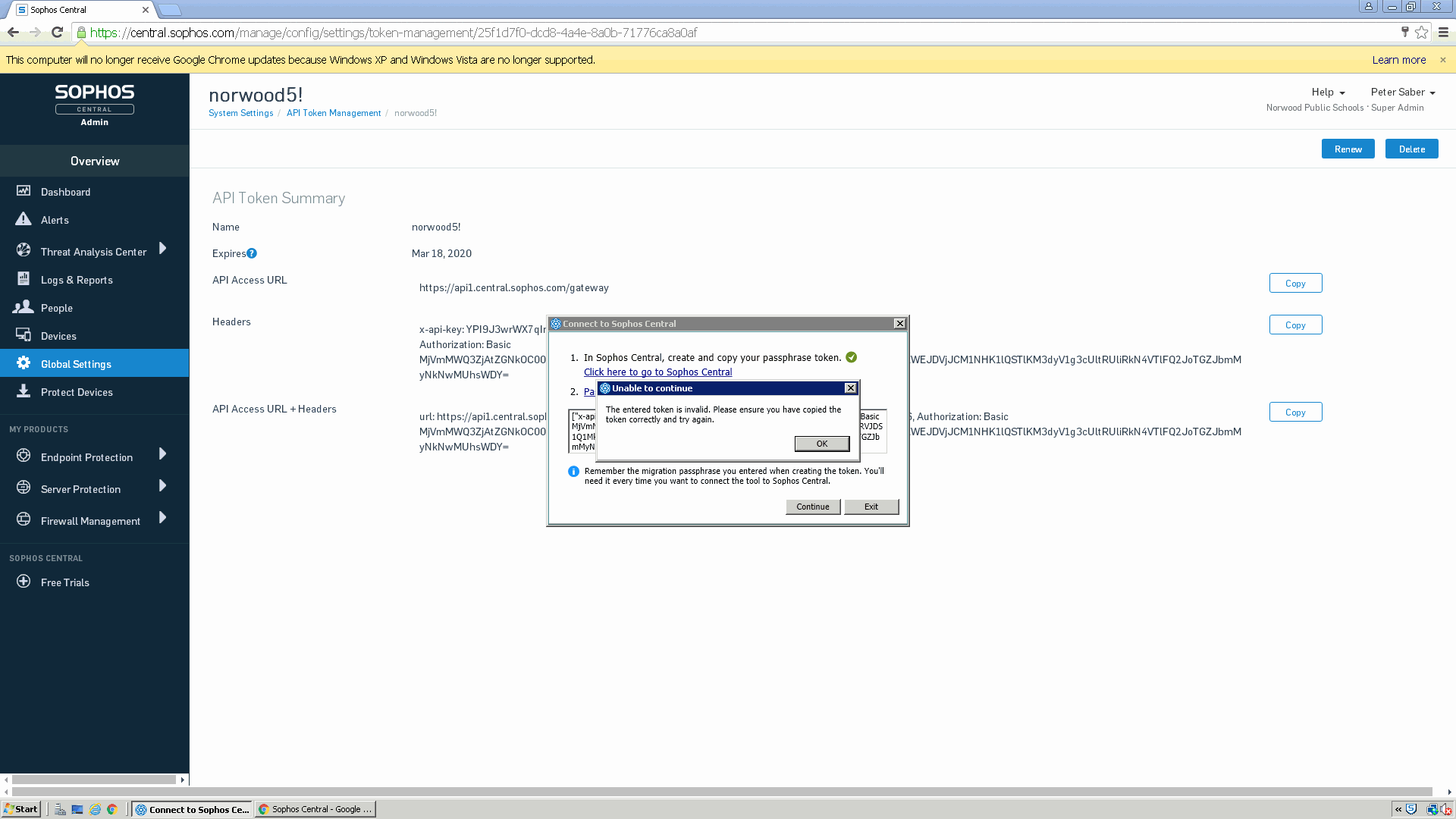Click the Global Settings gear icon
1456x819 pixels.
24,362
